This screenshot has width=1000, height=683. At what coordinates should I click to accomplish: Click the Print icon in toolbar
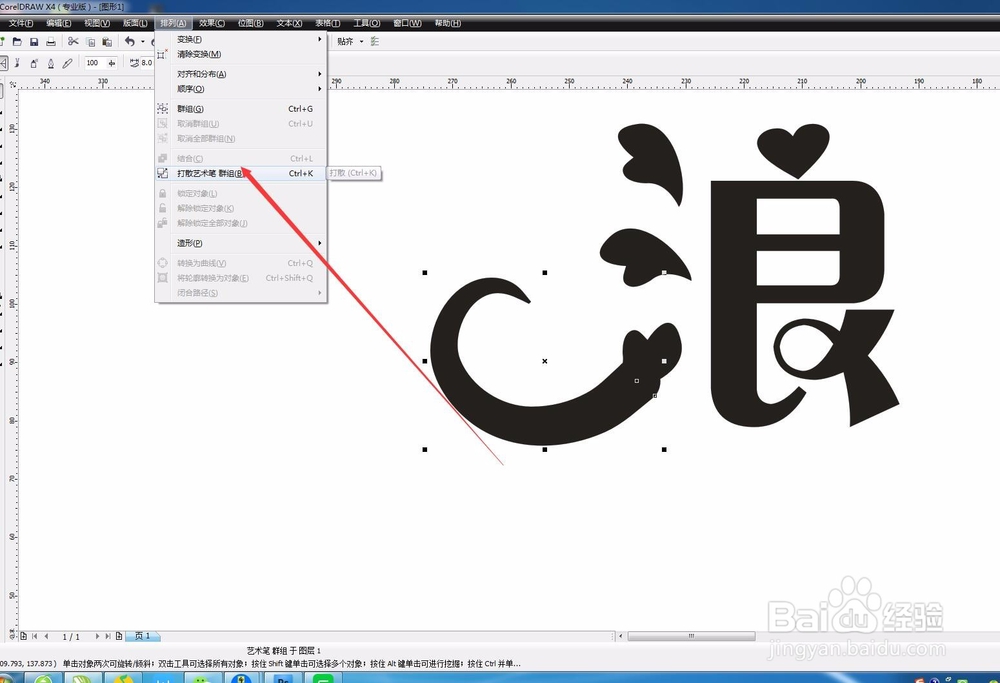pyautogui.click(x=51, y=42)
